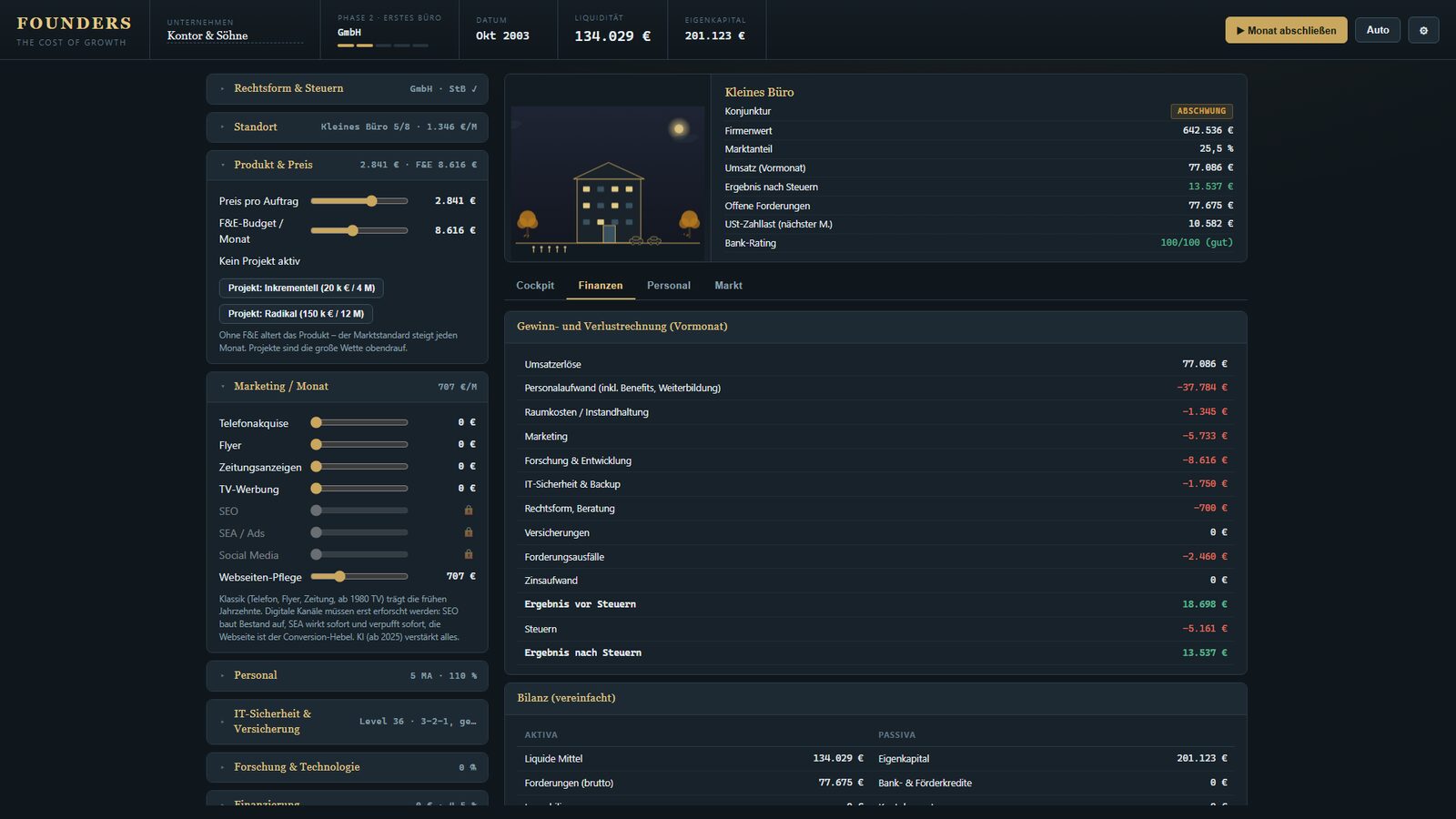Click the Eigenkapital value in the top bar

(x=714, y=36)
